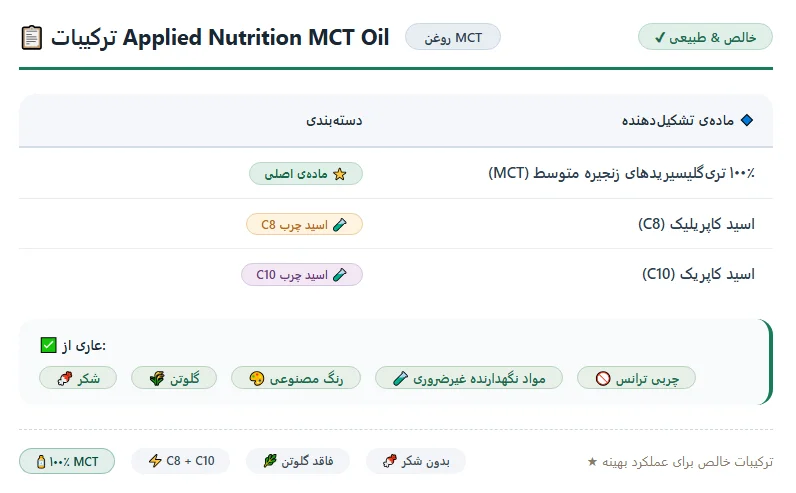Click the test tube icon in C10 badge
This screenshot has width=796, height=493.
tap(340, 275)
